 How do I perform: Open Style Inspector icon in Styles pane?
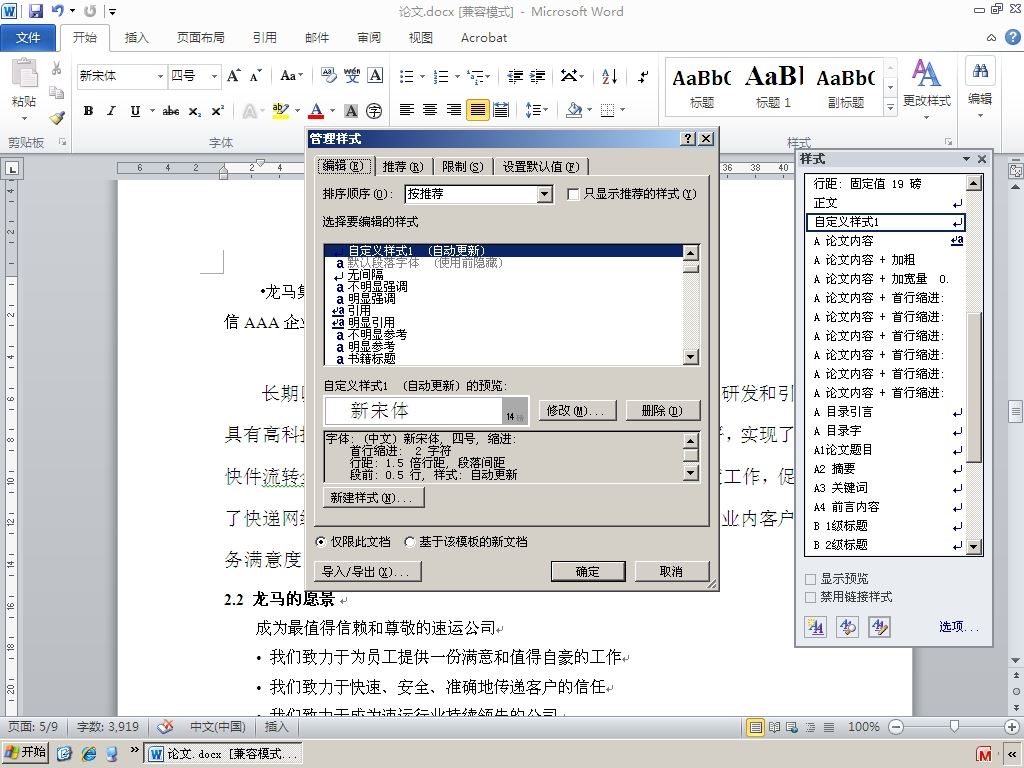[x=848, y=627]
